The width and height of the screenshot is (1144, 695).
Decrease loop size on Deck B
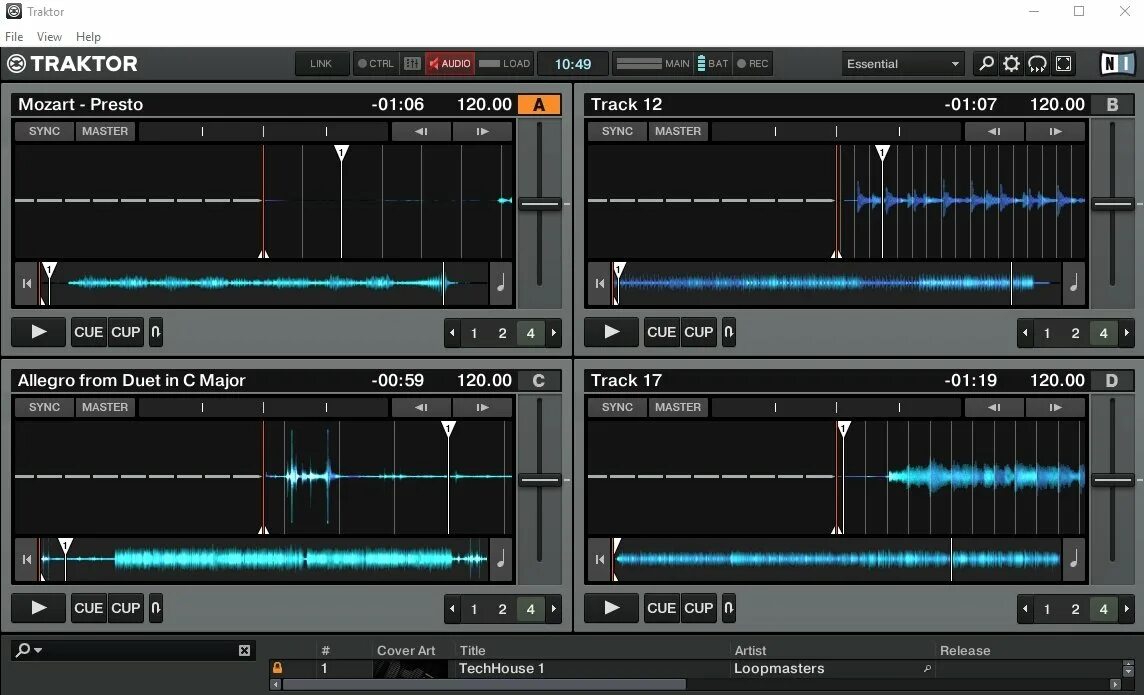[1025, 333]
